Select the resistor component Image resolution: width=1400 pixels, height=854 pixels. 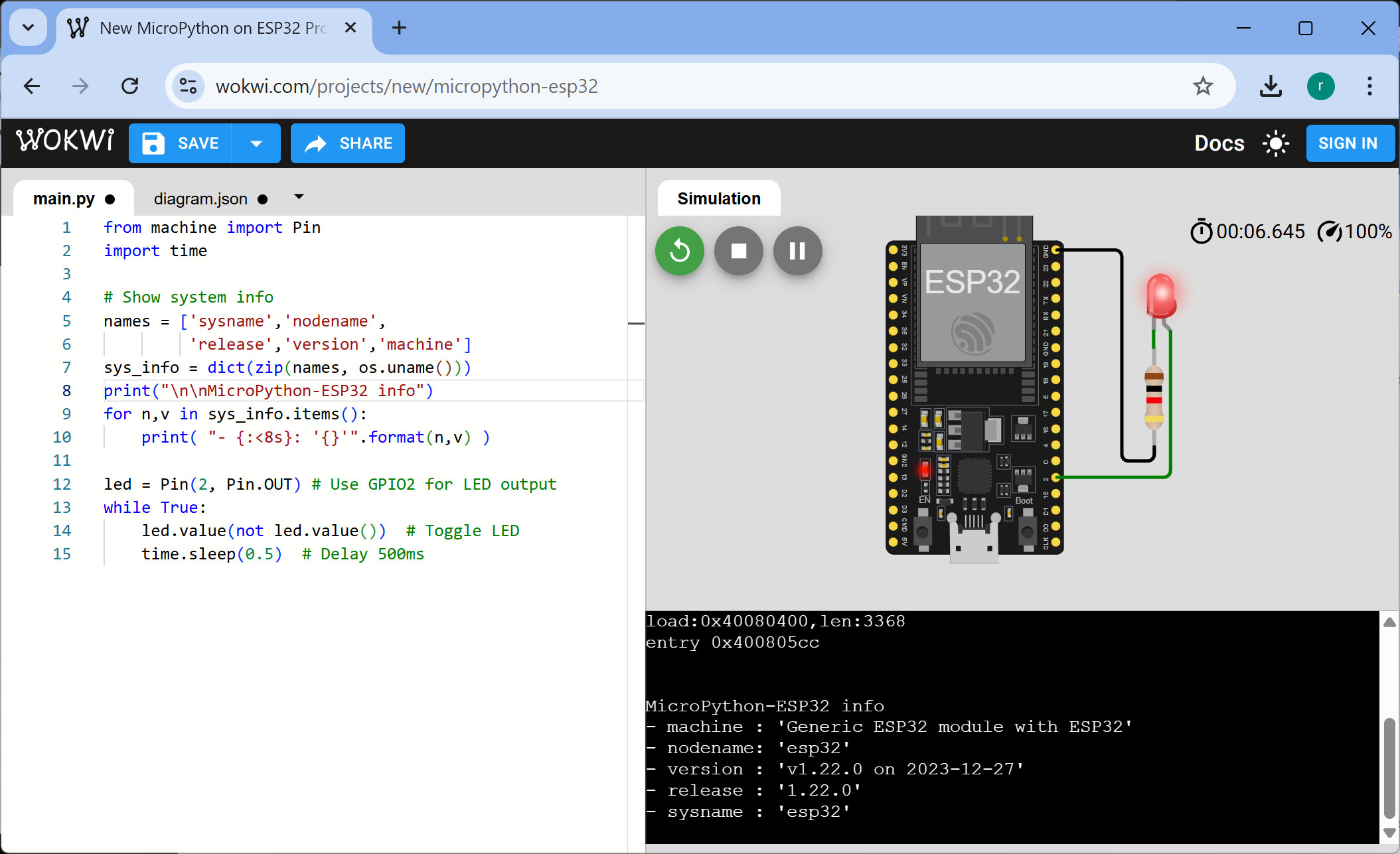click(1154, 397)
